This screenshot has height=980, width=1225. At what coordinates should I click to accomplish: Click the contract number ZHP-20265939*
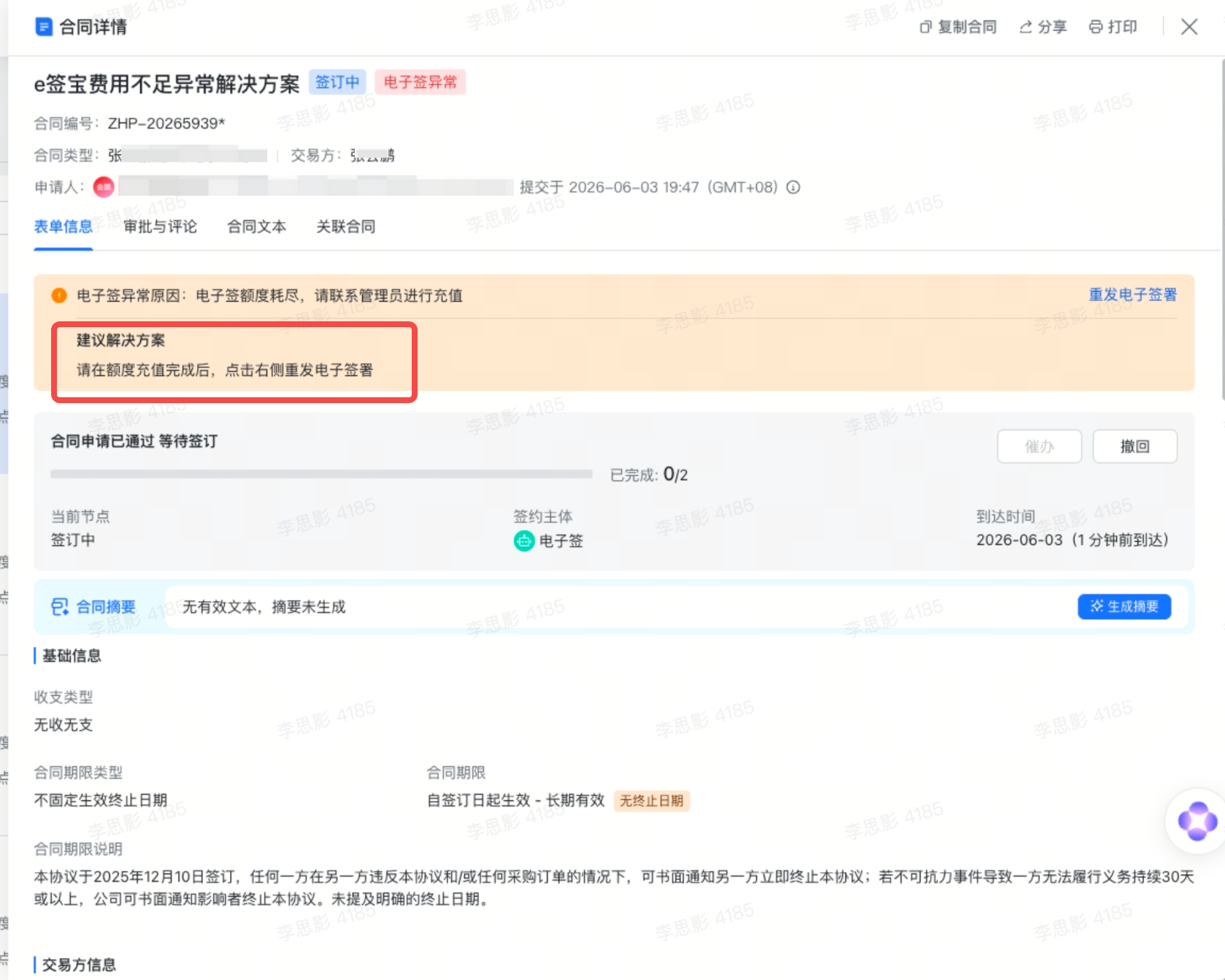click(166, 123)
